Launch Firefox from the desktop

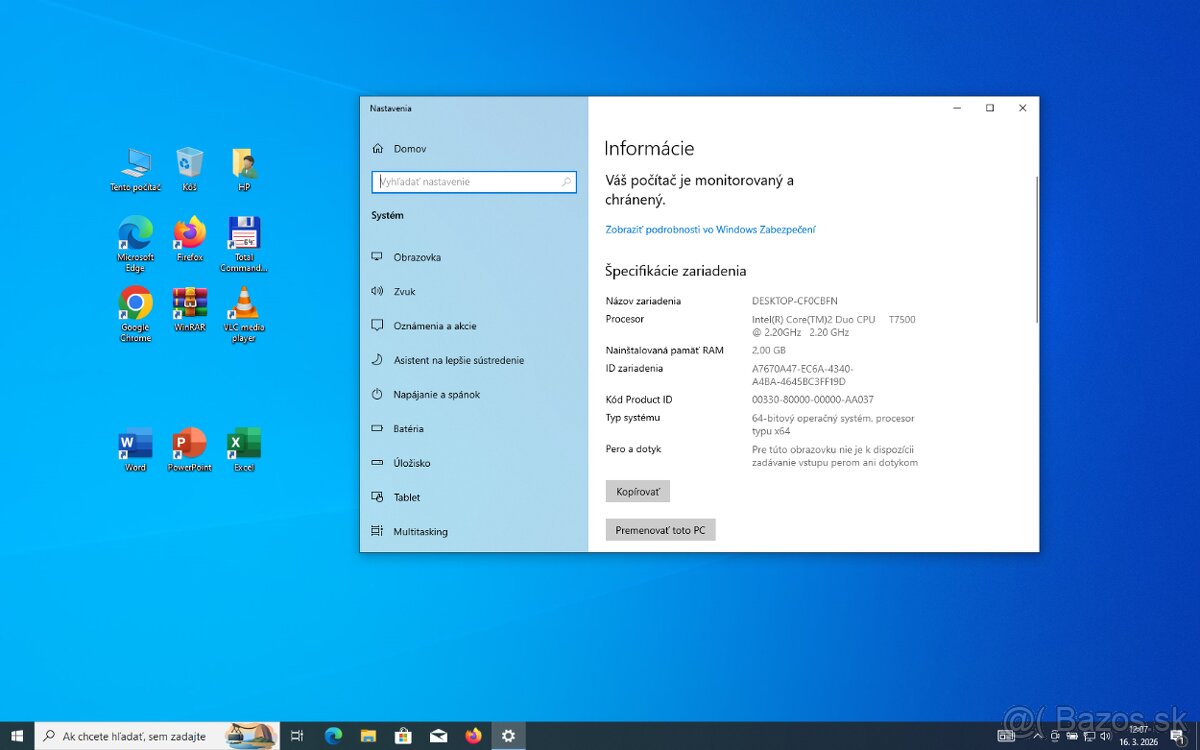(x=189, y=240)
